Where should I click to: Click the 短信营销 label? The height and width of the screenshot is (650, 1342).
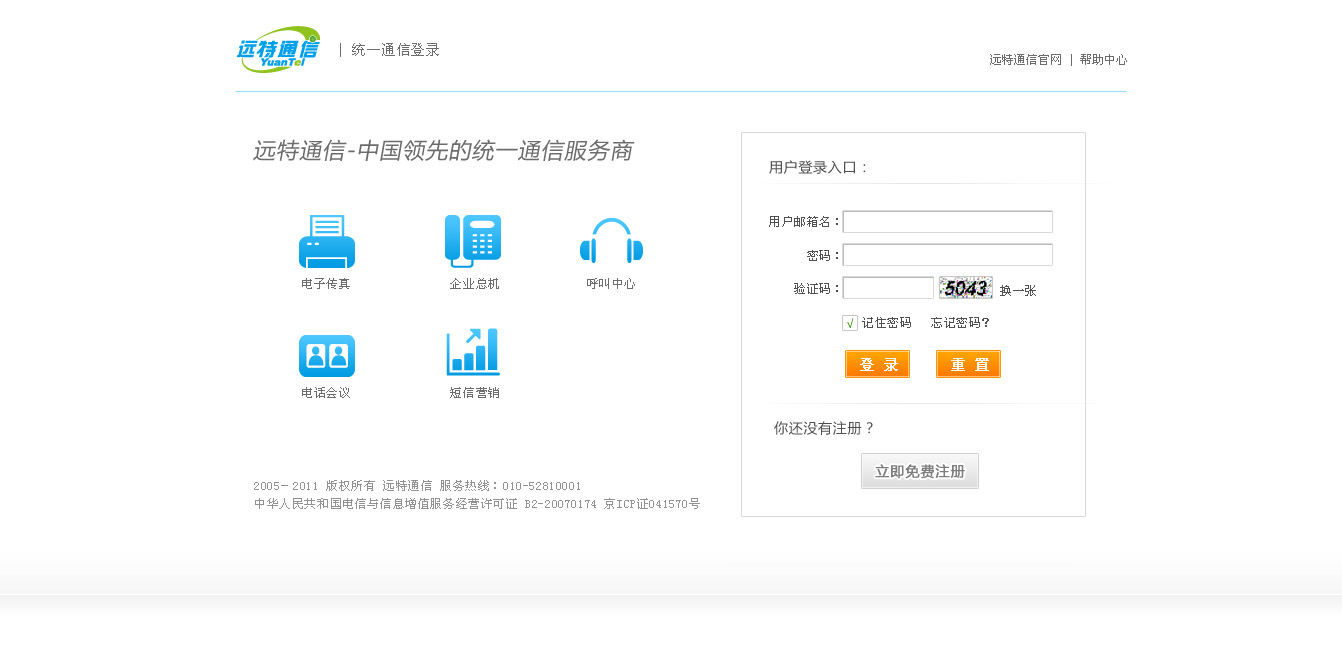point(474,393)
